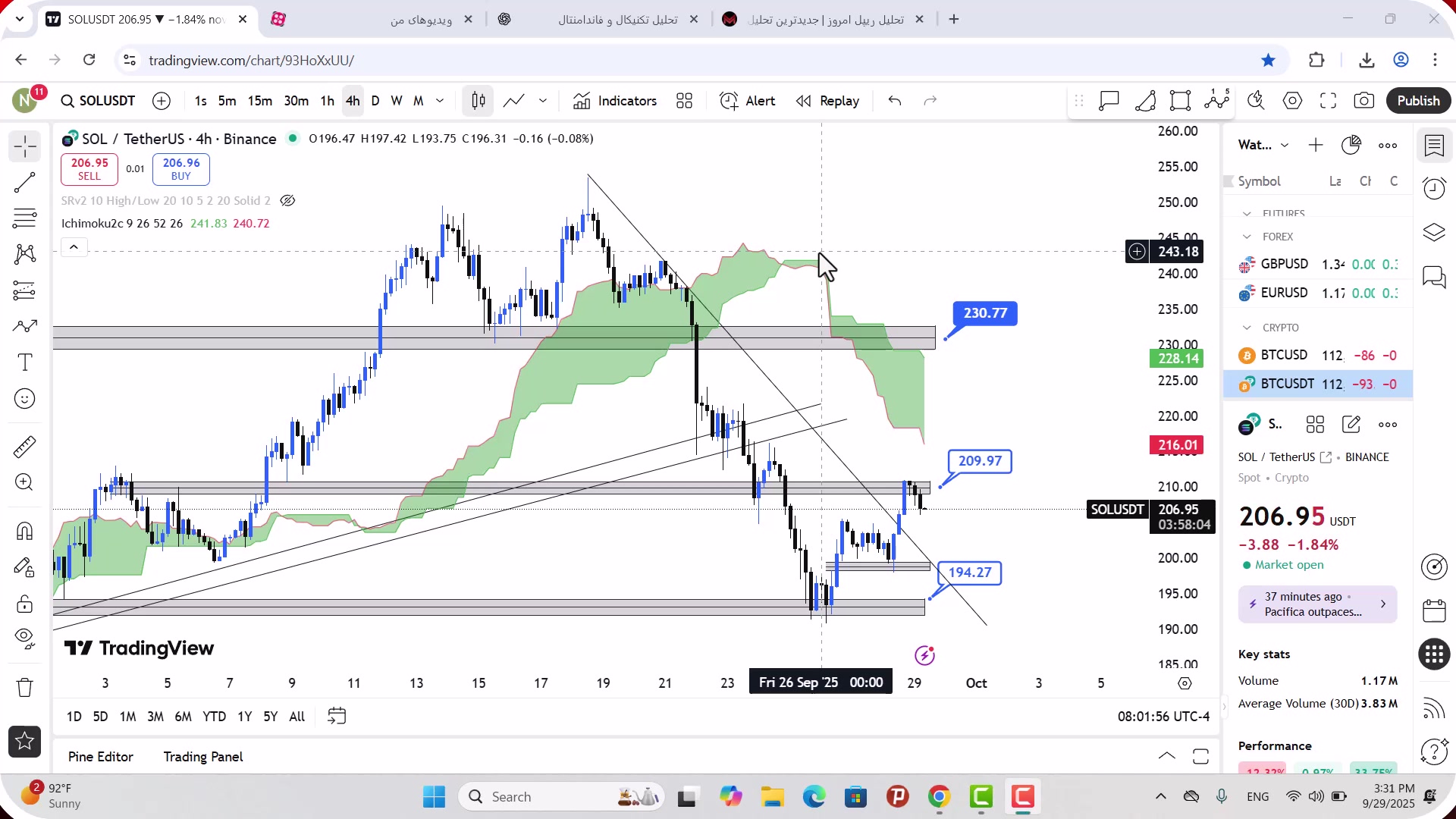
Task: Select the 1M date range
Action: pyautogui.click(x=127, y=717)
